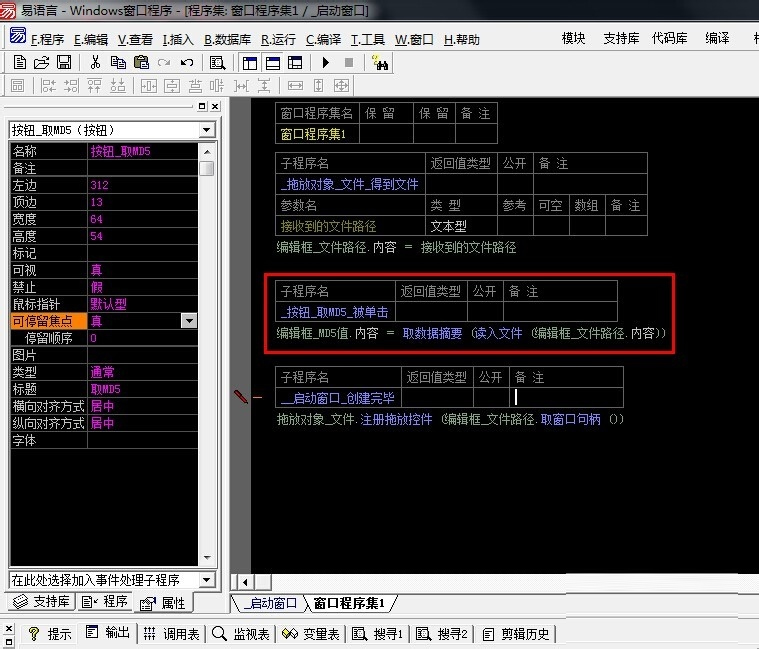Click the New file toolbar icon
Viewport: 759px width, 649px height.
19,62
